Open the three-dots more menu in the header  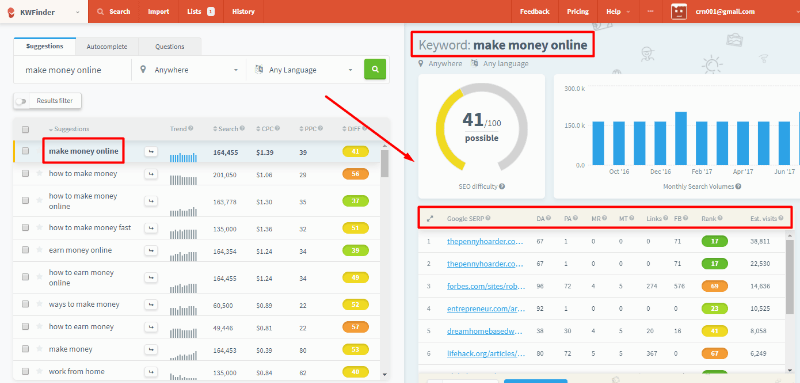(650, 11)
